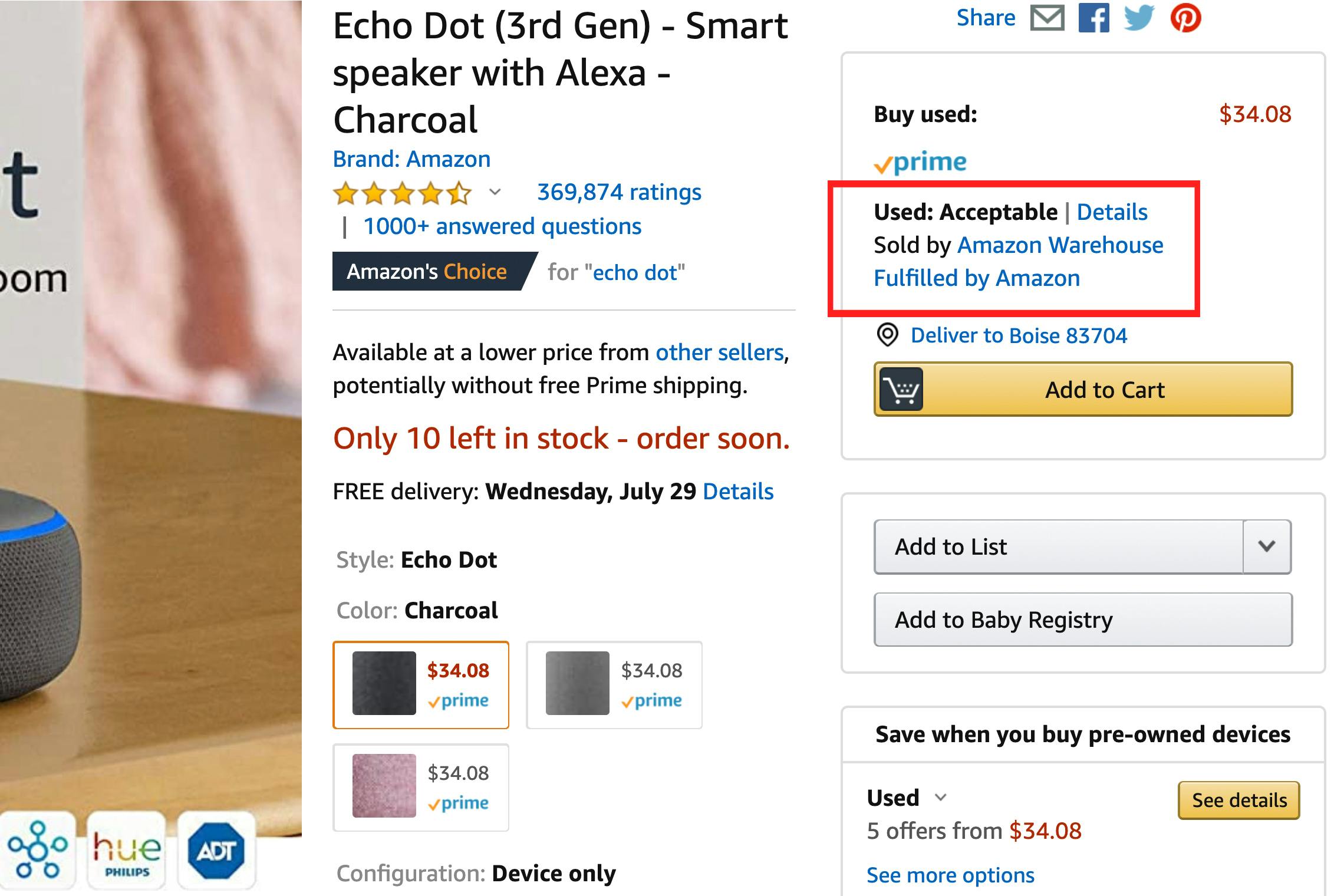Viewport: 1344px width, 896px height.
Task: Share the product on Facebook
Action: [1093, 18]
